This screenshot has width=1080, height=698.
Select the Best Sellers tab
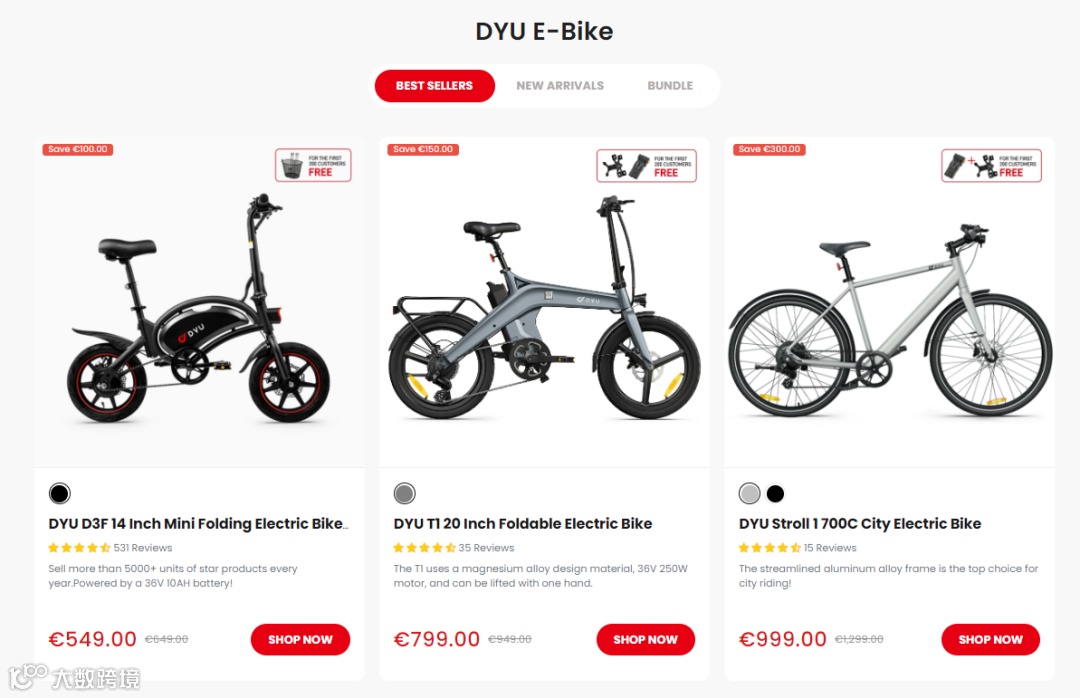tap(435, 85)
